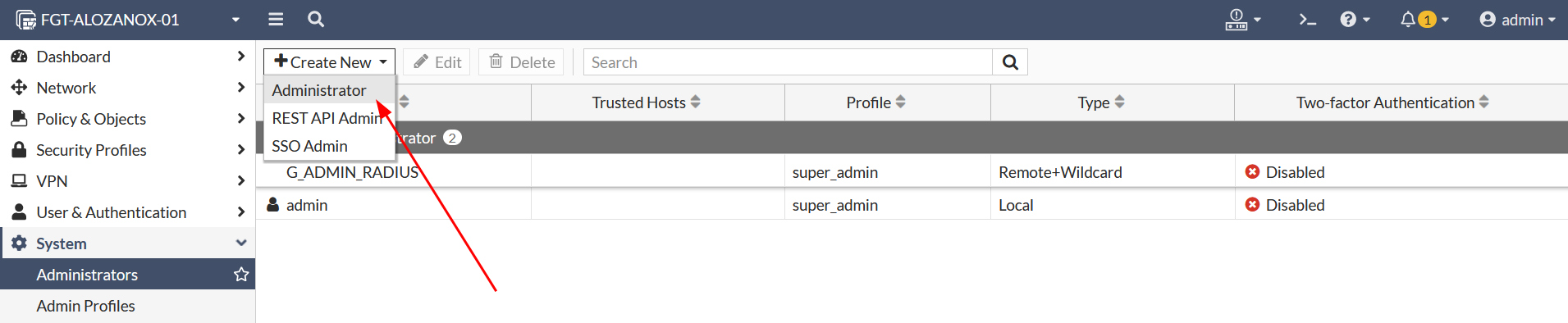Screen dimensions: 1568x323
Task: Click the Search input field
Action: (x=788, y=62)
